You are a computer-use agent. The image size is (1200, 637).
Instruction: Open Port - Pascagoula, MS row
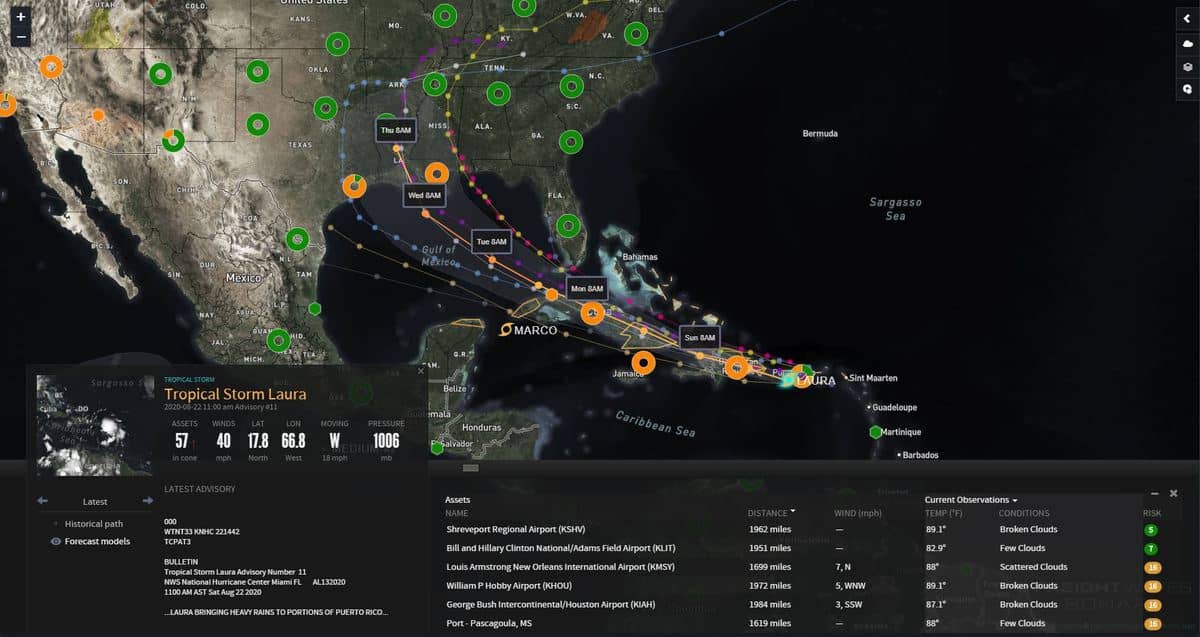coord(805,623)
